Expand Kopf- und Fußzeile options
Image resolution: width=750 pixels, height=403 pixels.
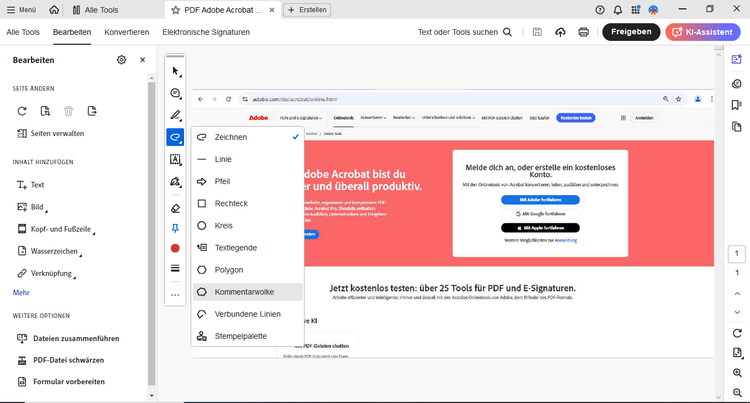[56, 229]
